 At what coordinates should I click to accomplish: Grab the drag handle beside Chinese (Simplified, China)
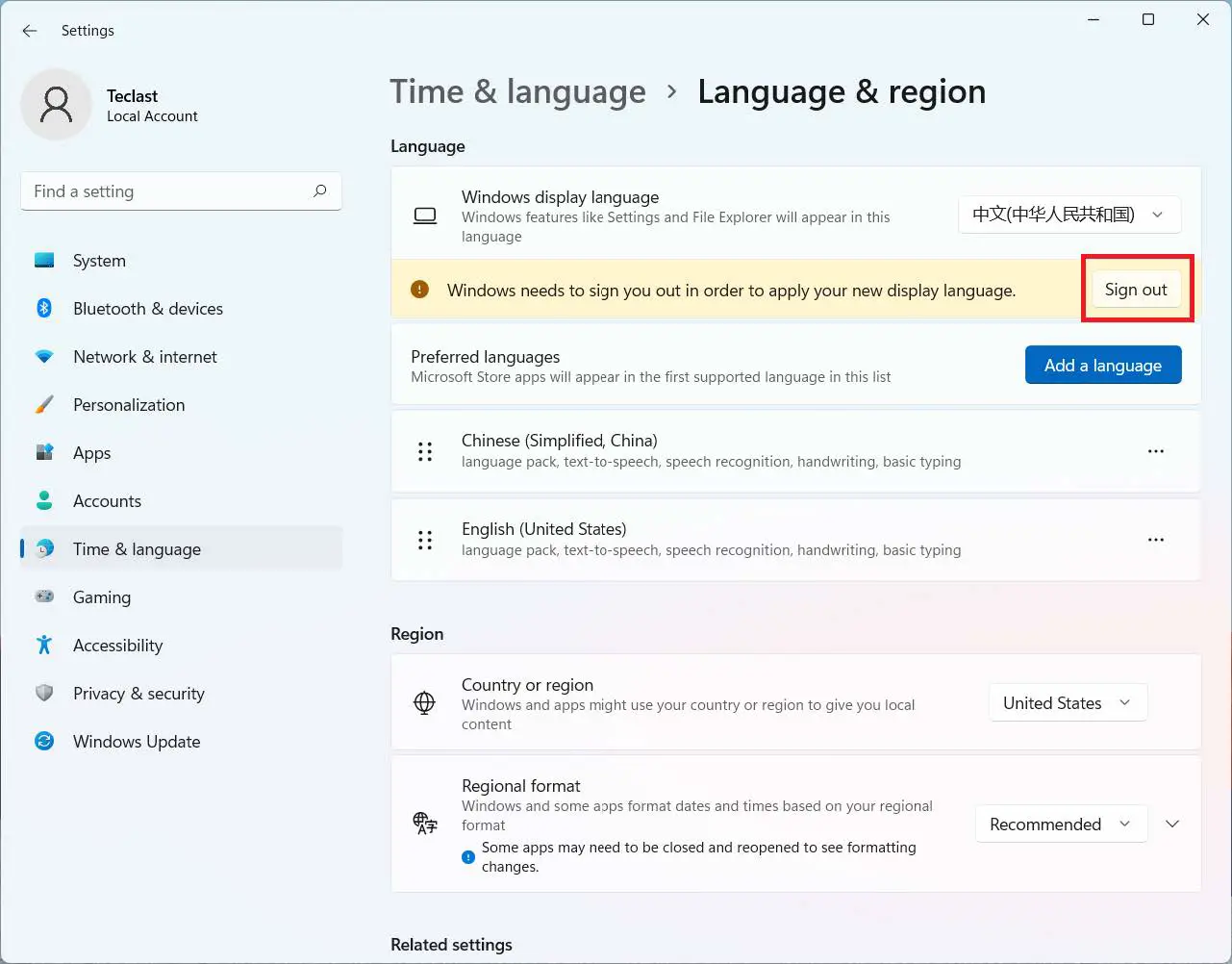(x=425, y=451)
